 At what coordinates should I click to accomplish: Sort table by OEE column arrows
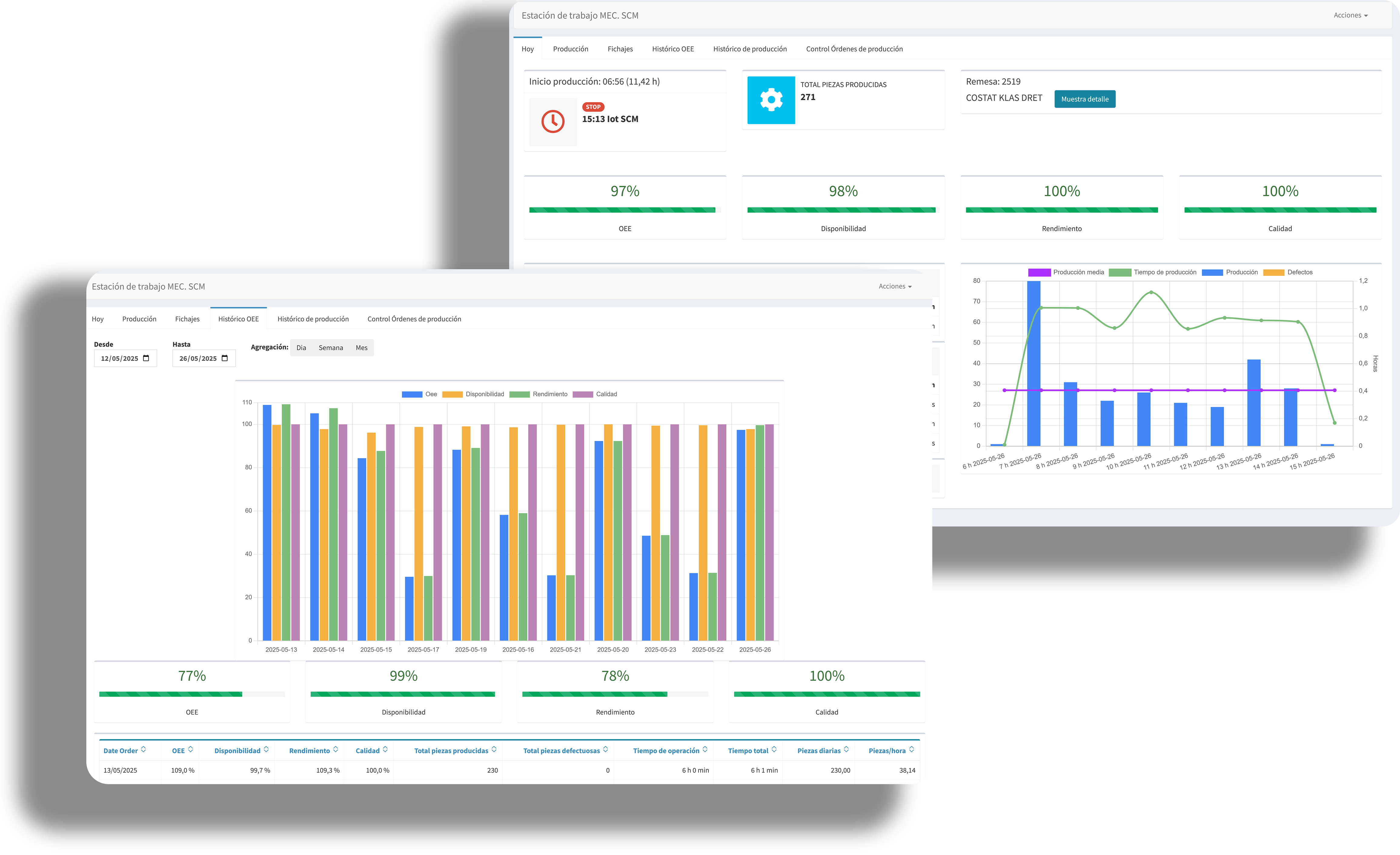[190, 750]
